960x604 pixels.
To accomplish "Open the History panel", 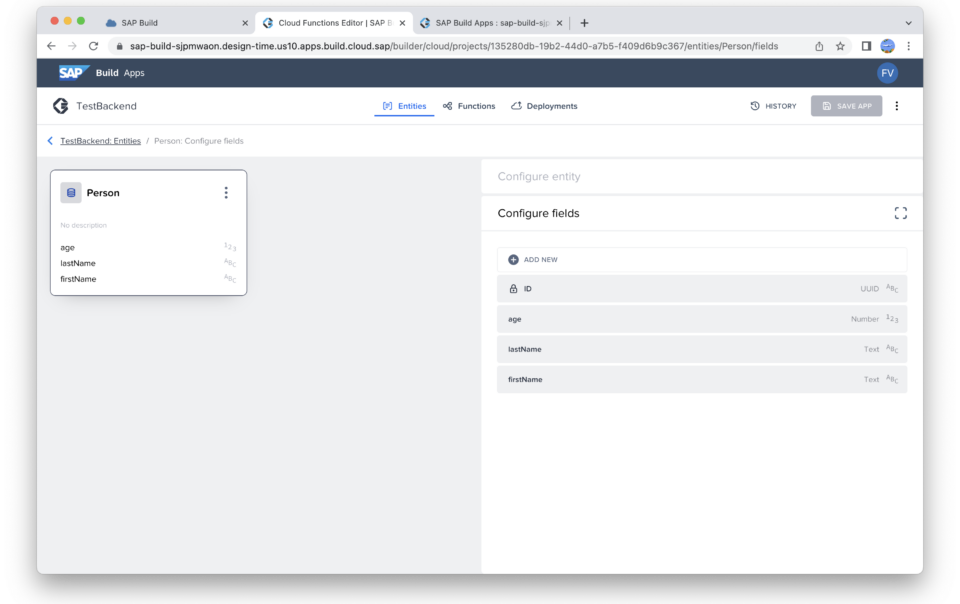I will (773, 106).
